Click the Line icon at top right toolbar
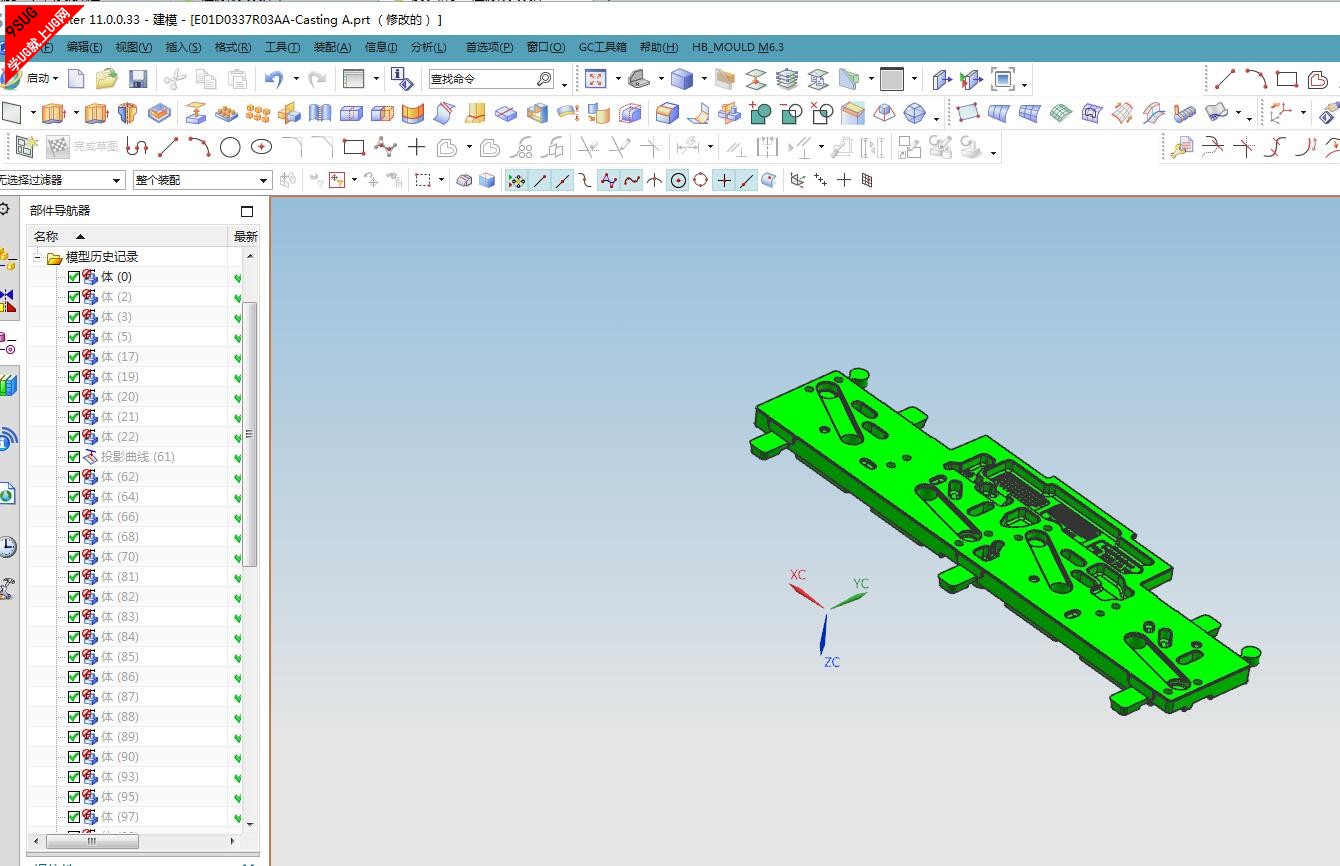Screen dimensions: 1340x866 (x=1225, y=79)
